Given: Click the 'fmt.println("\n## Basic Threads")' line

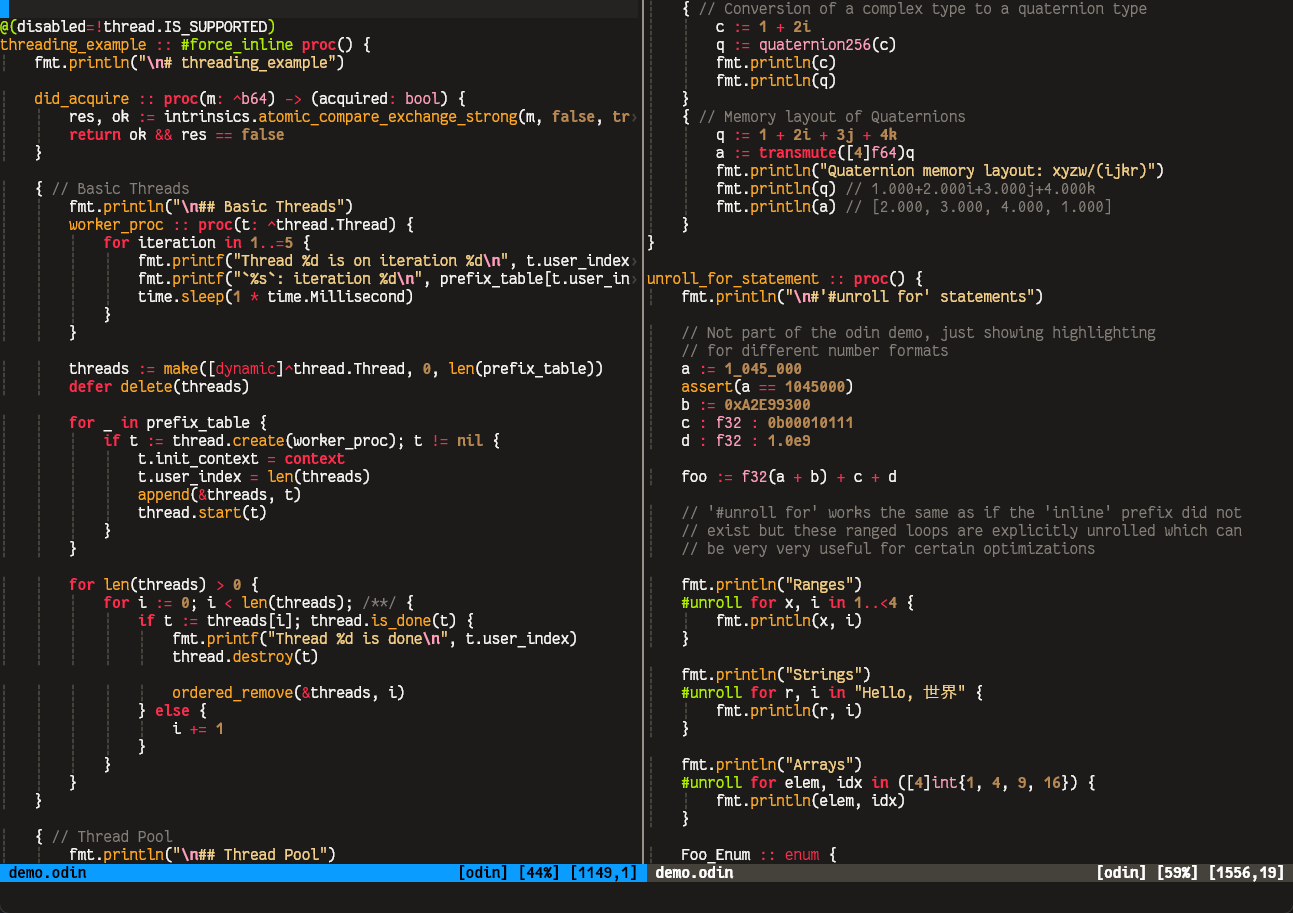Looking at the screenshot, I should (211, 207).
